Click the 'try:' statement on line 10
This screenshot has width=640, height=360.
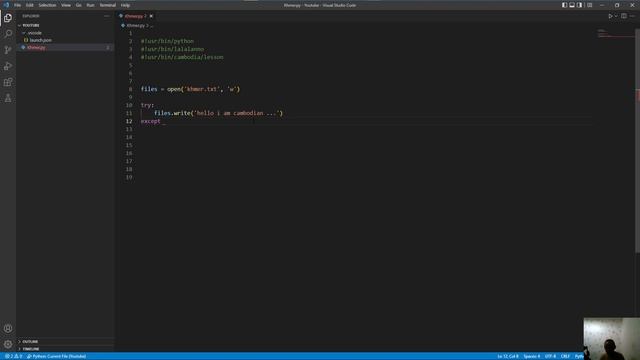point(147,105)
